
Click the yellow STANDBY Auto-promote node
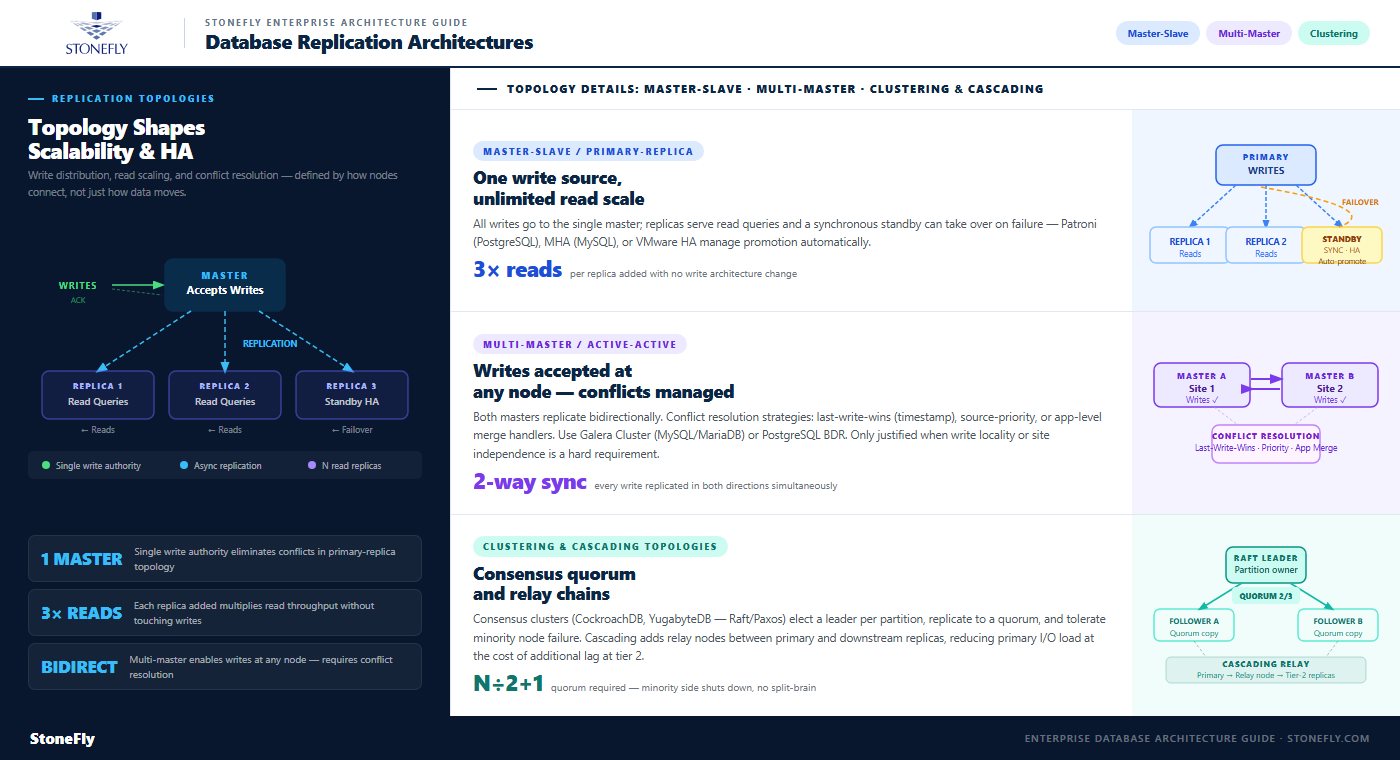tap(1342, 245)
